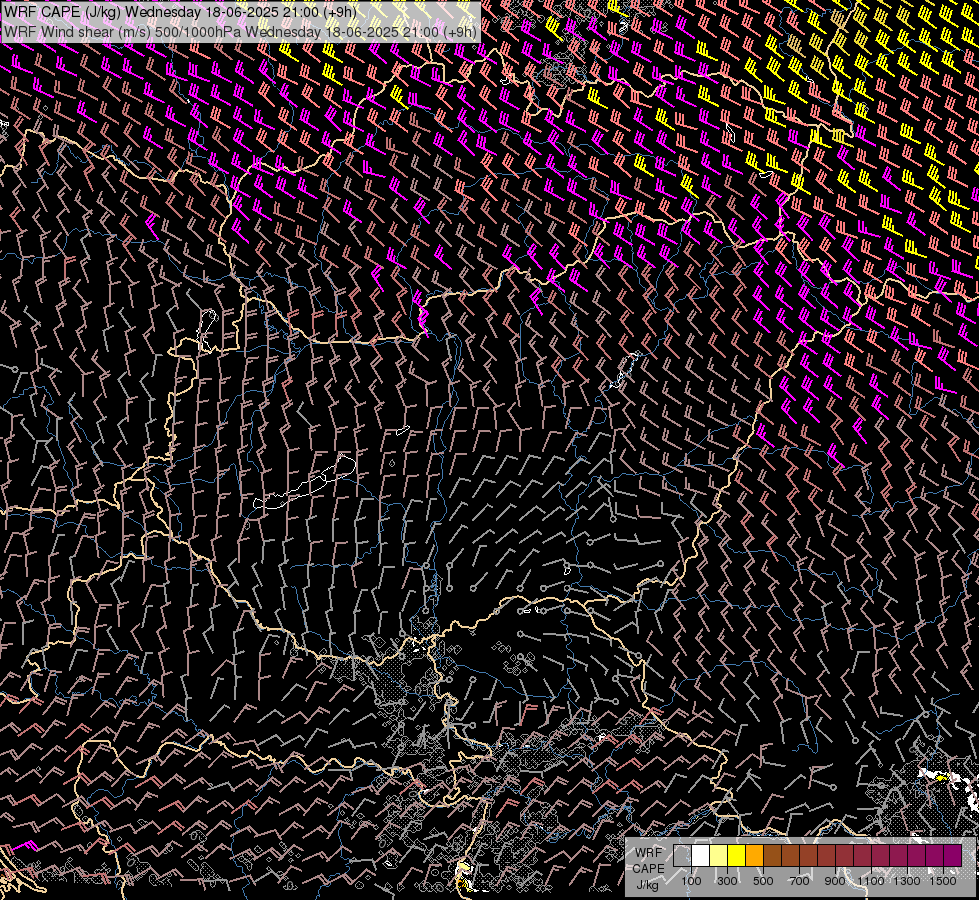Click the legend value 1500
This screenshot has width=979, height=900.
point(943,881)
